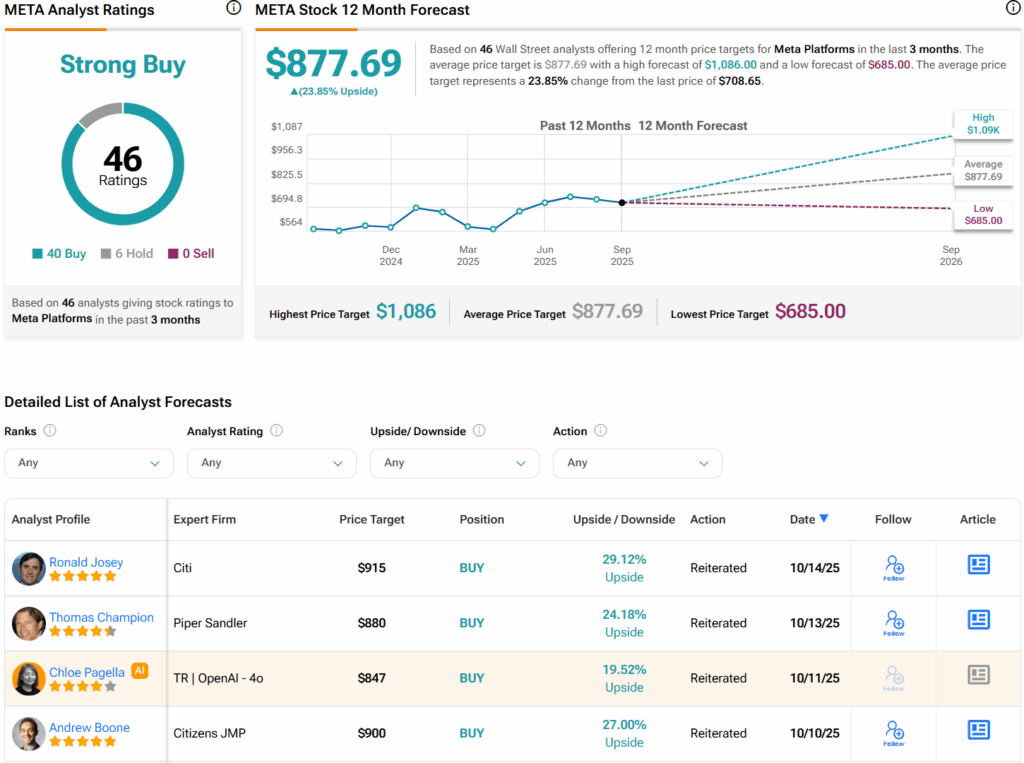Open Ronald Josey's analyst profile link

86,562
